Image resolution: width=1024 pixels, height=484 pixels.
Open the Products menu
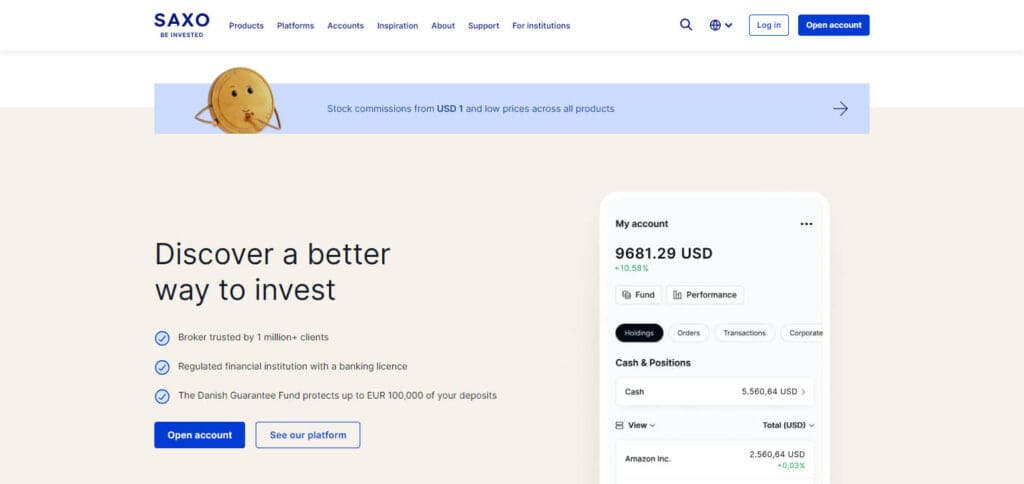246,25
